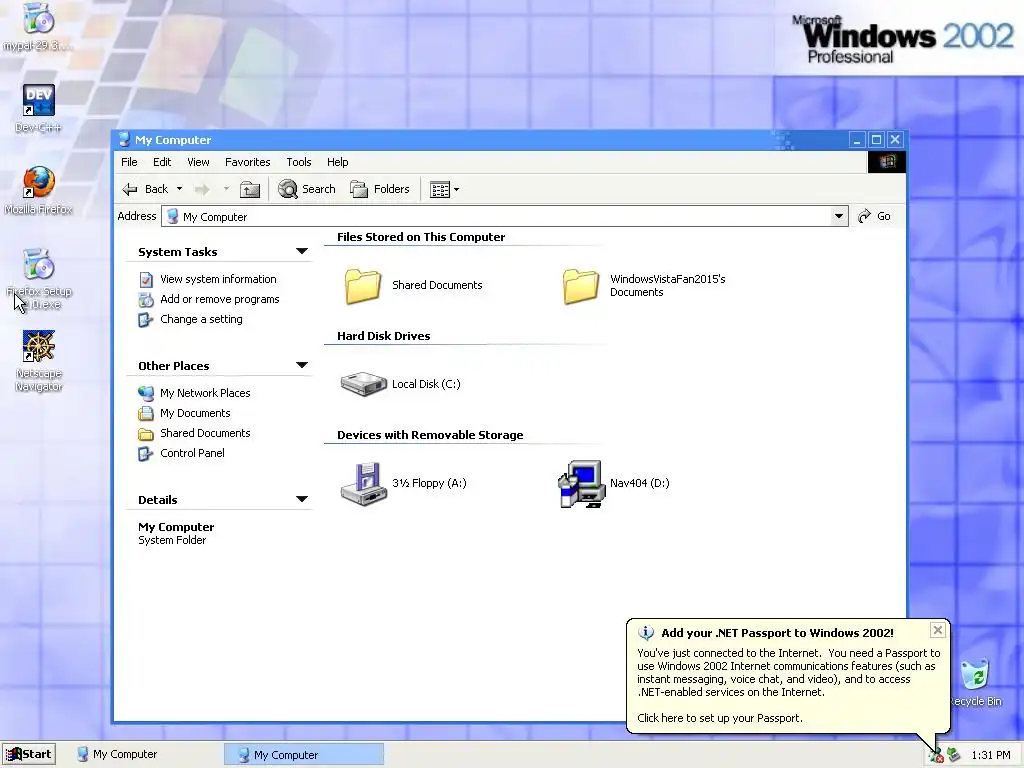Click the My Computer window title icon
The height and width of the screenshot is (768, 1024).
tap(124, 139)
